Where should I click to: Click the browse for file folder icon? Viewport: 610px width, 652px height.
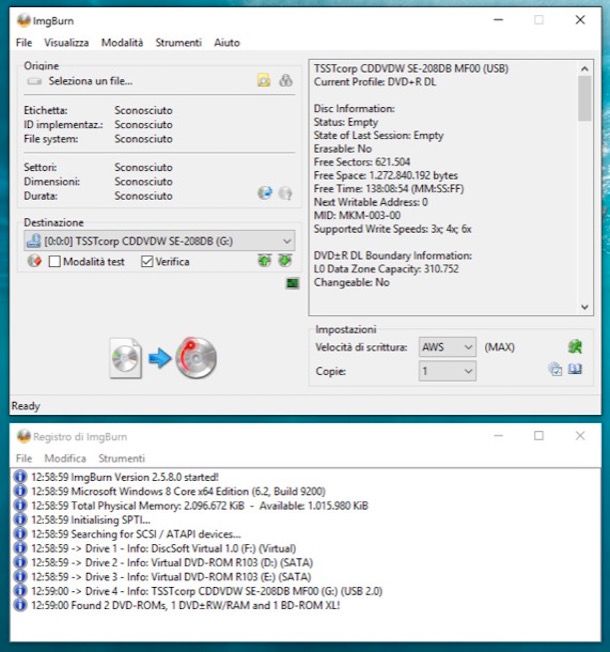[264, 81]
